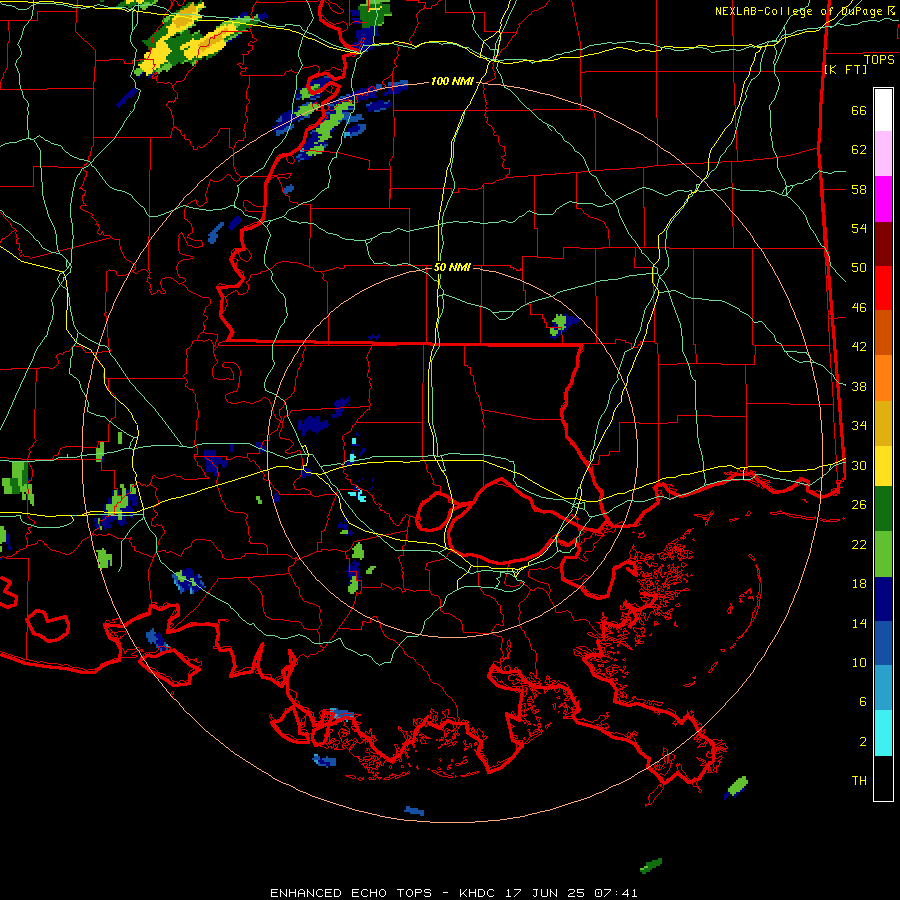Click the black TH swatch at the legend bottom
The image size is (900, 900).
[883, 778]
